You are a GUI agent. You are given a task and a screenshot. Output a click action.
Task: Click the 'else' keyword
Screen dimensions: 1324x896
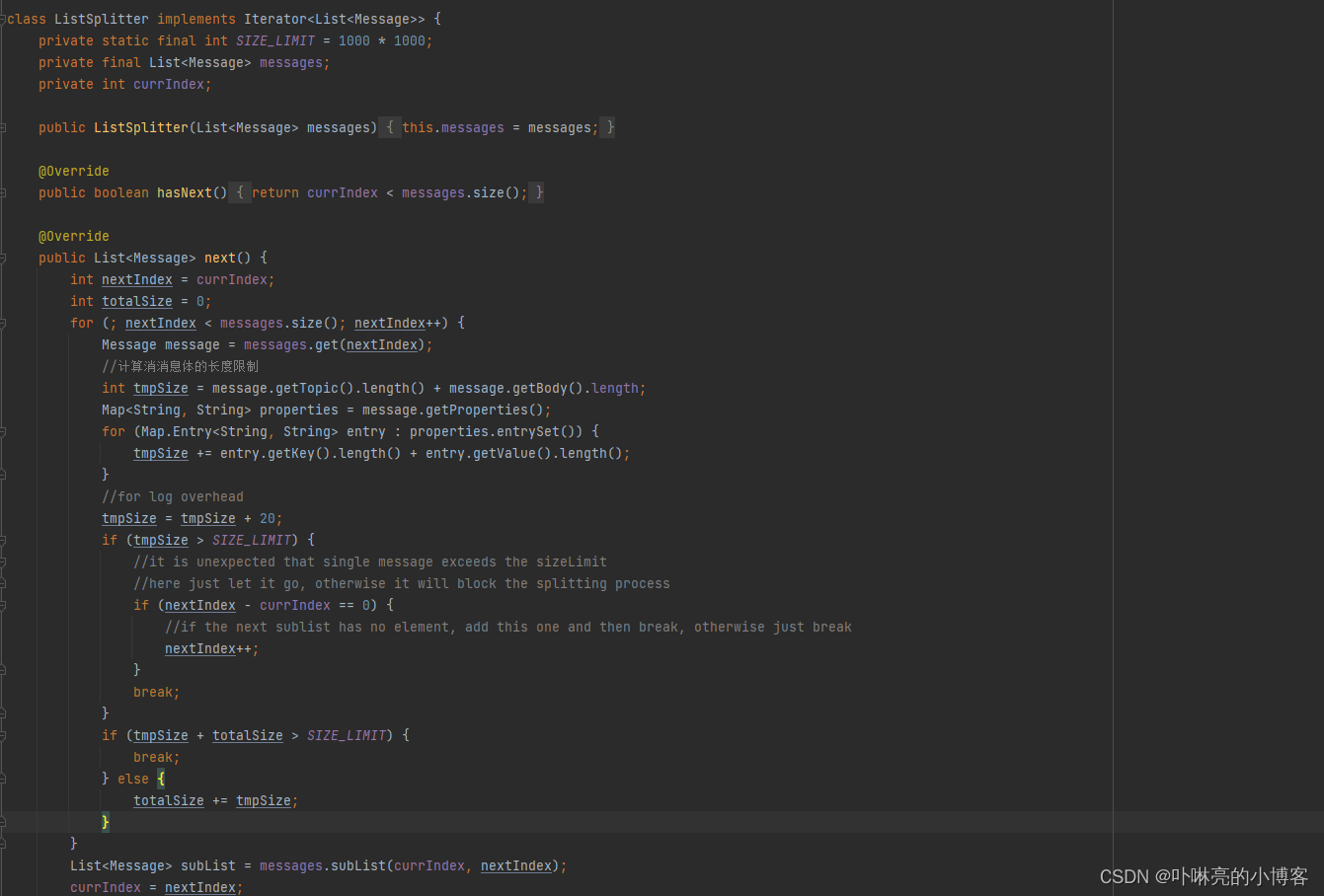(x=133, y=779)
